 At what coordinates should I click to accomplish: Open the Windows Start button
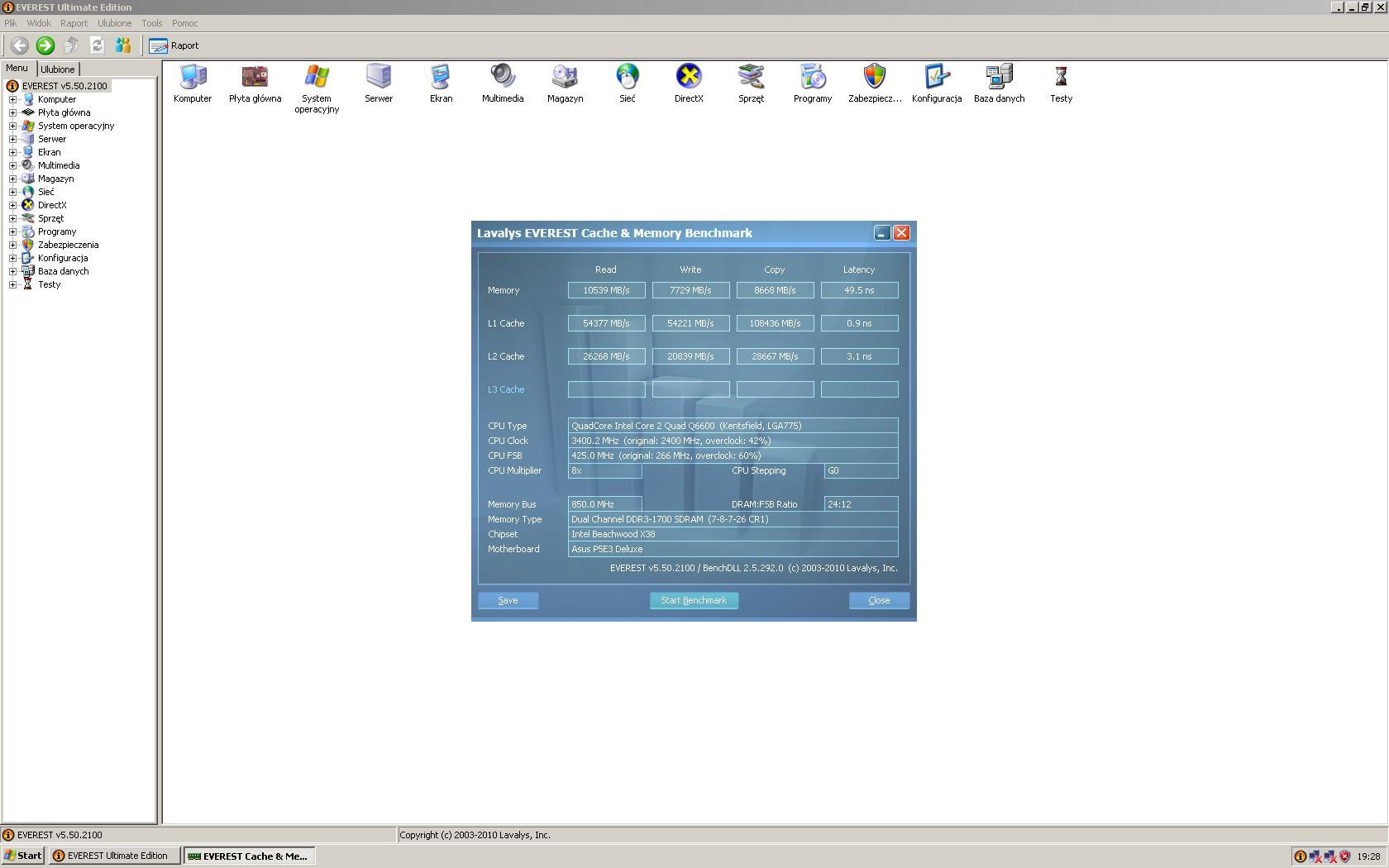click(x=23, y=856)
